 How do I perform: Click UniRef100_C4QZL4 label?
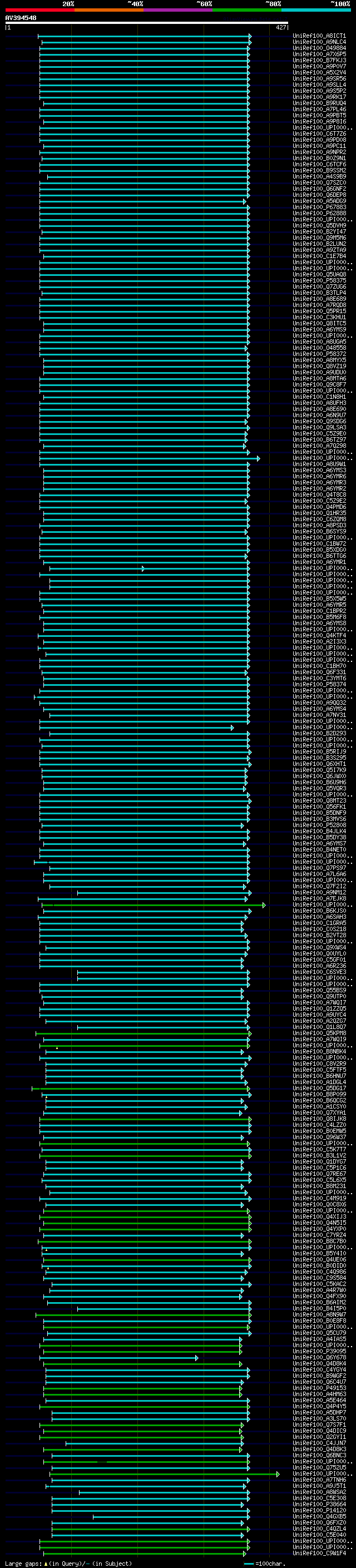[x=319, y=1529]
